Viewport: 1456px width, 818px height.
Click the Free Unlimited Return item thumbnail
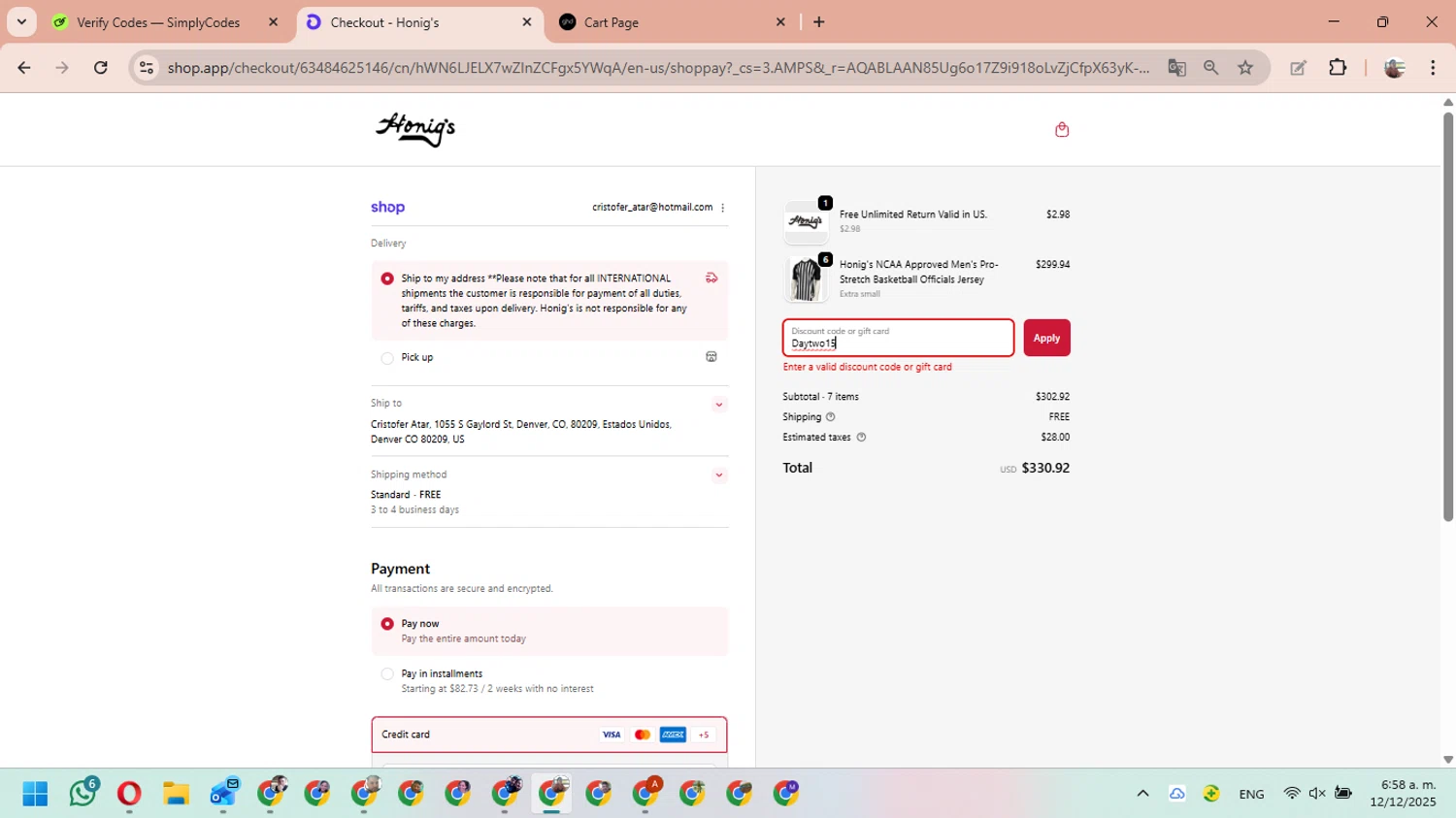coord(807,222)
